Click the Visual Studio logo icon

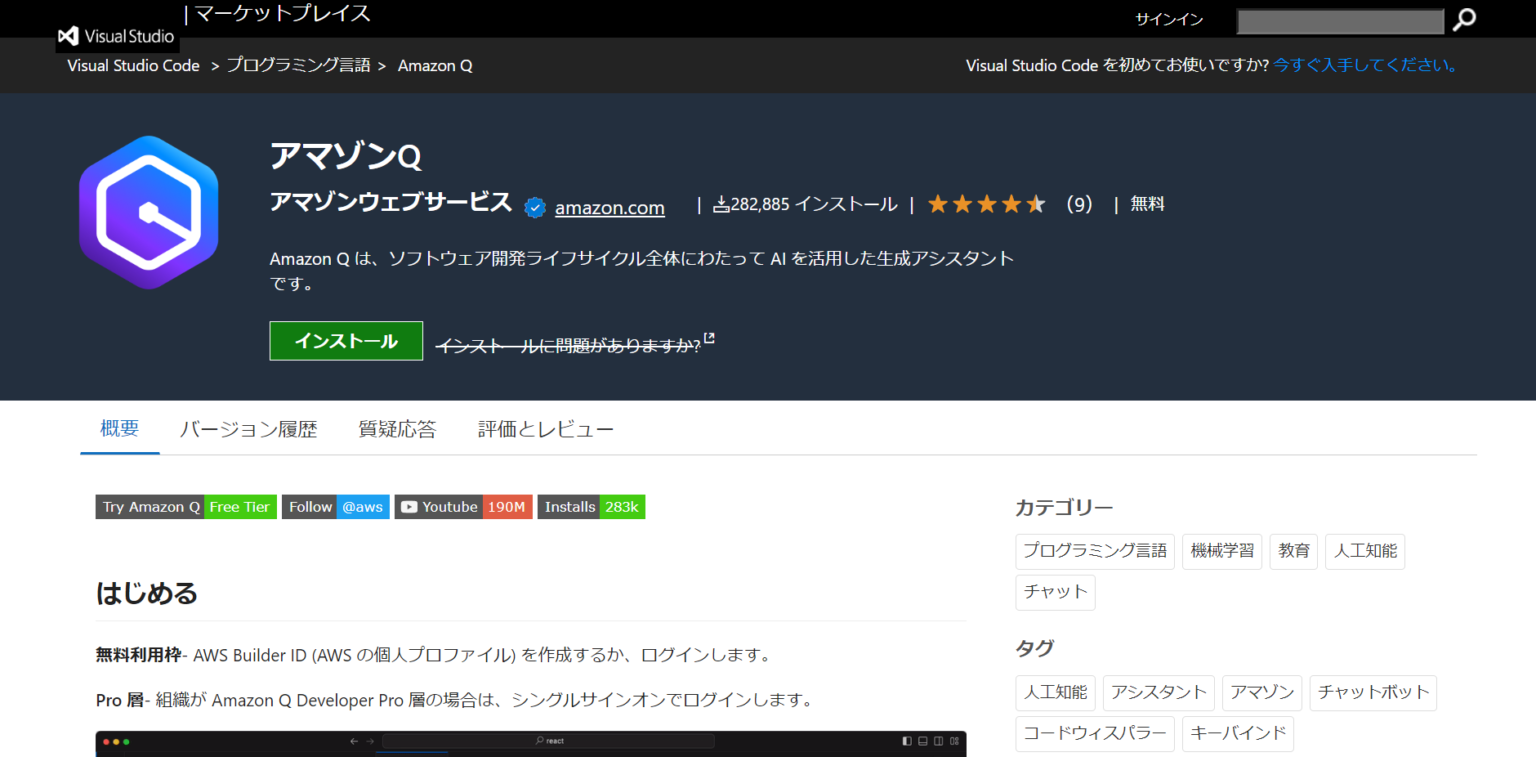[67, 36]
